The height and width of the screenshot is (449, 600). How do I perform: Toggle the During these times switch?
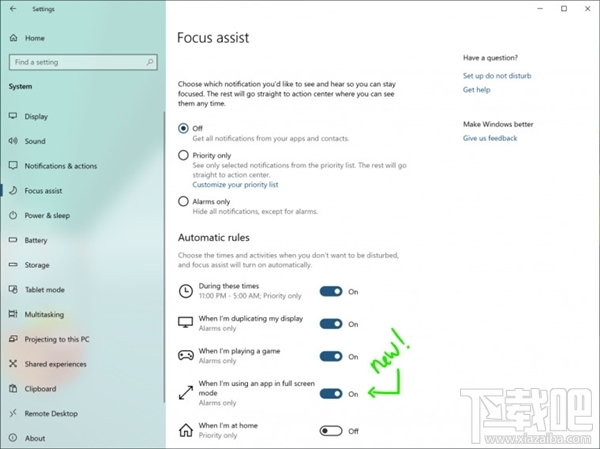click(331, 291)
